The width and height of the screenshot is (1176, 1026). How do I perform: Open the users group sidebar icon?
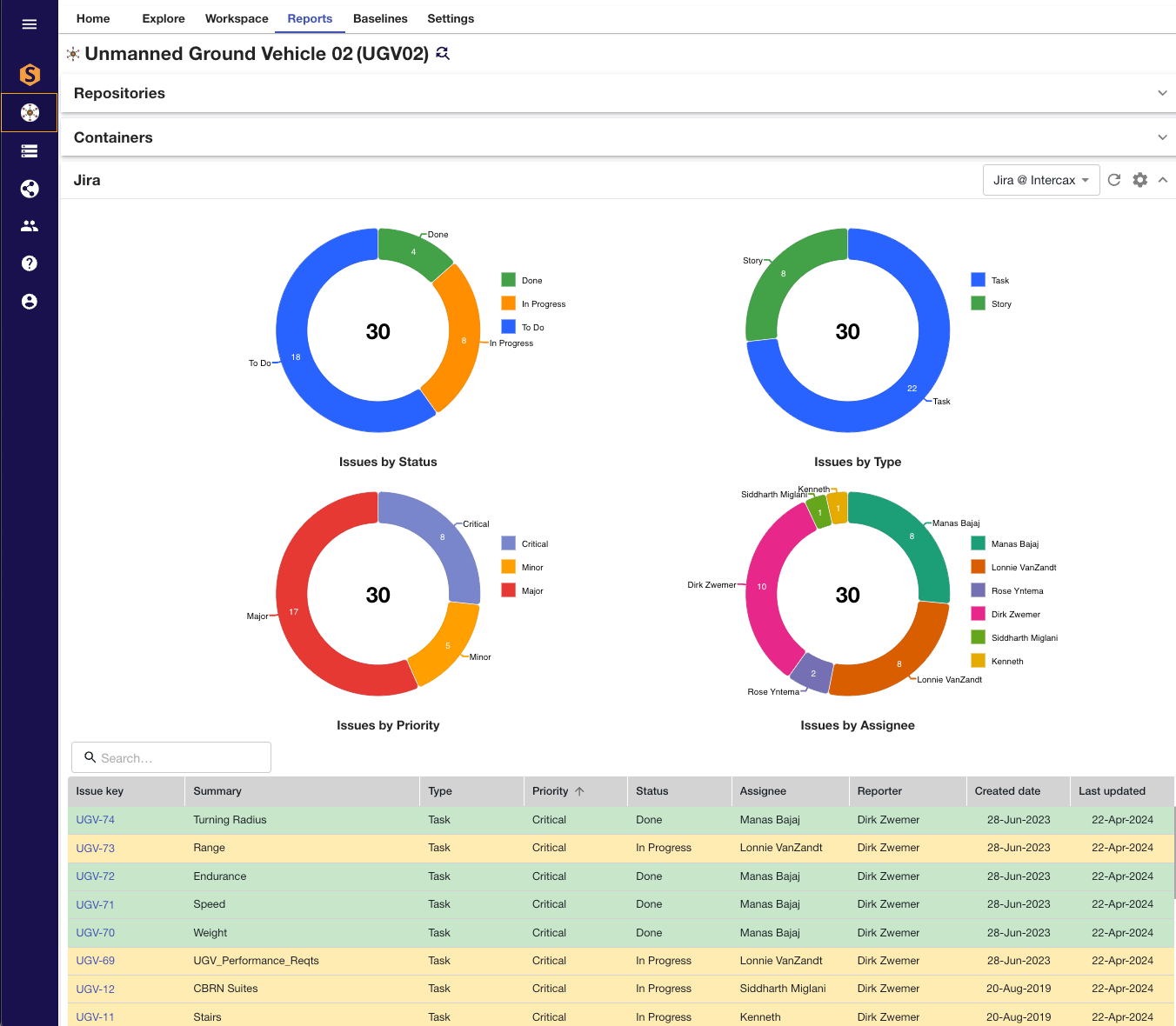click(30, 226)
